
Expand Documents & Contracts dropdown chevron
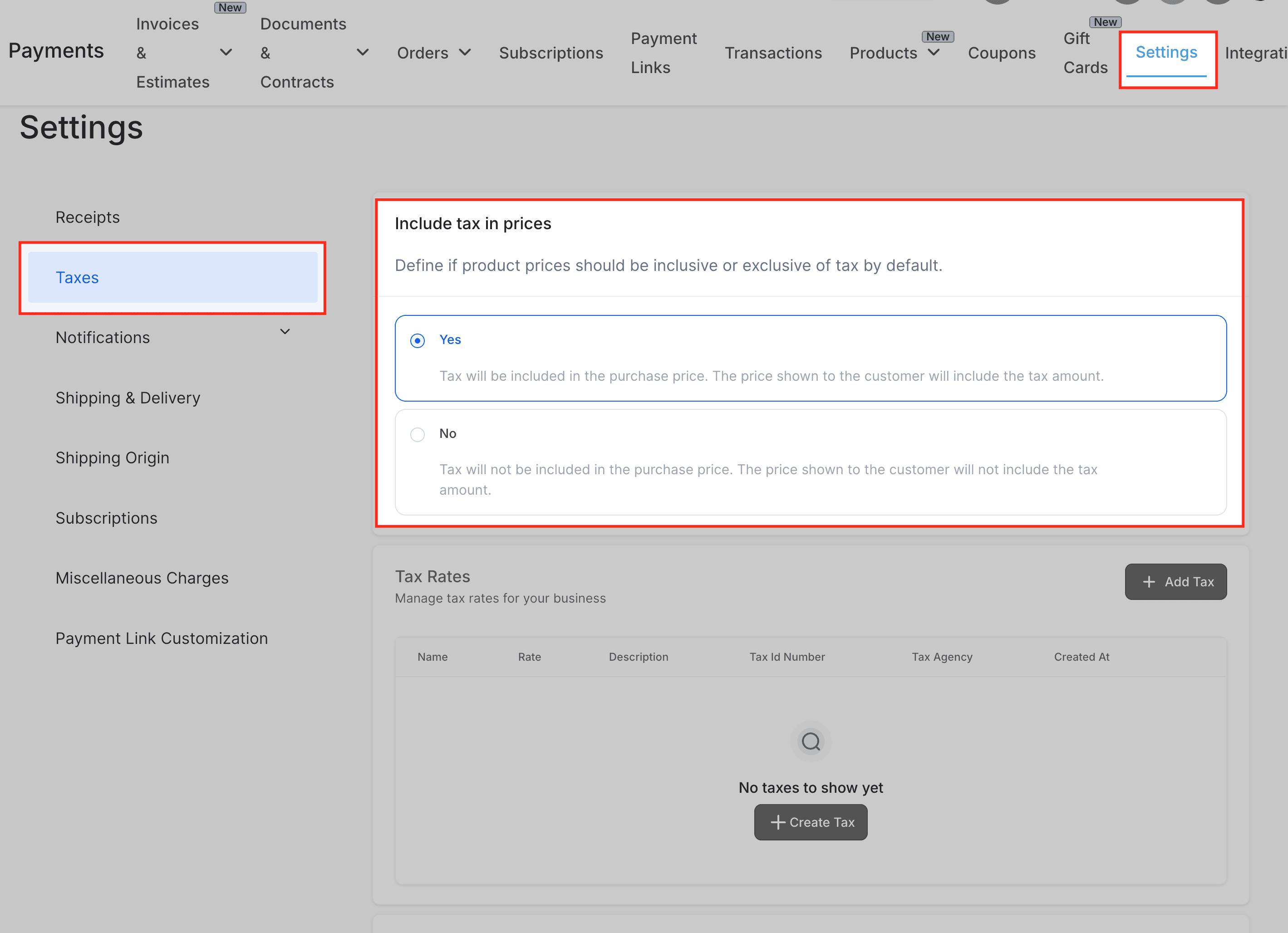tap(362, 53)
